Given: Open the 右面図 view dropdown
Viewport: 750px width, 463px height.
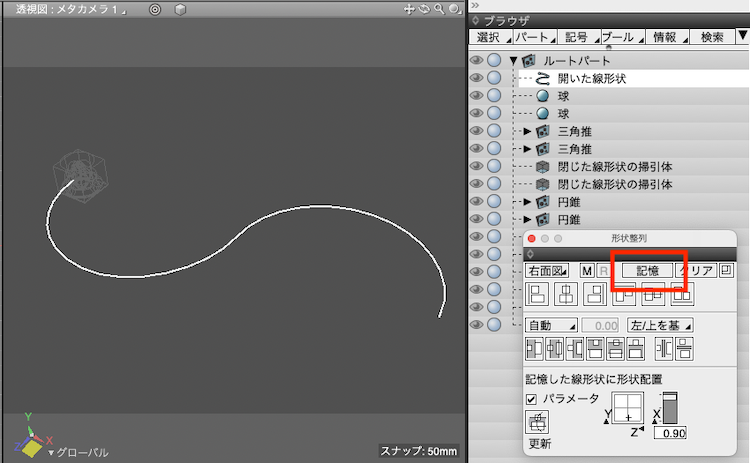Looking at the screenshot, I should 546,271.
